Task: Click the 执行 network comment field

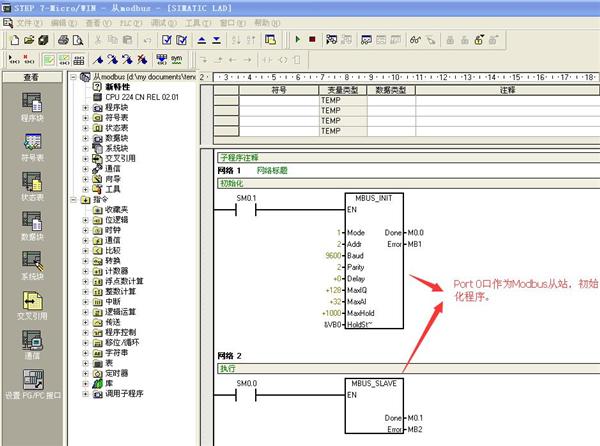Action: tap(408, 368)
